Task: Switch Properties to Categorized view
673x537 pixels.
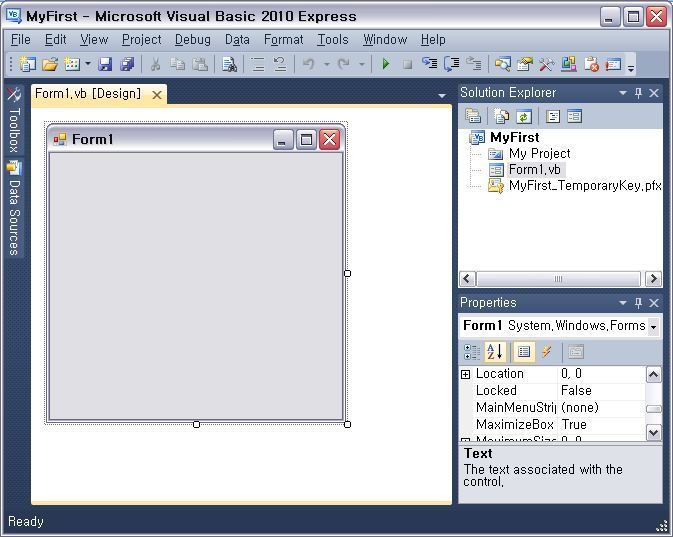Action: pyautogui.click(x=472, y=352)
